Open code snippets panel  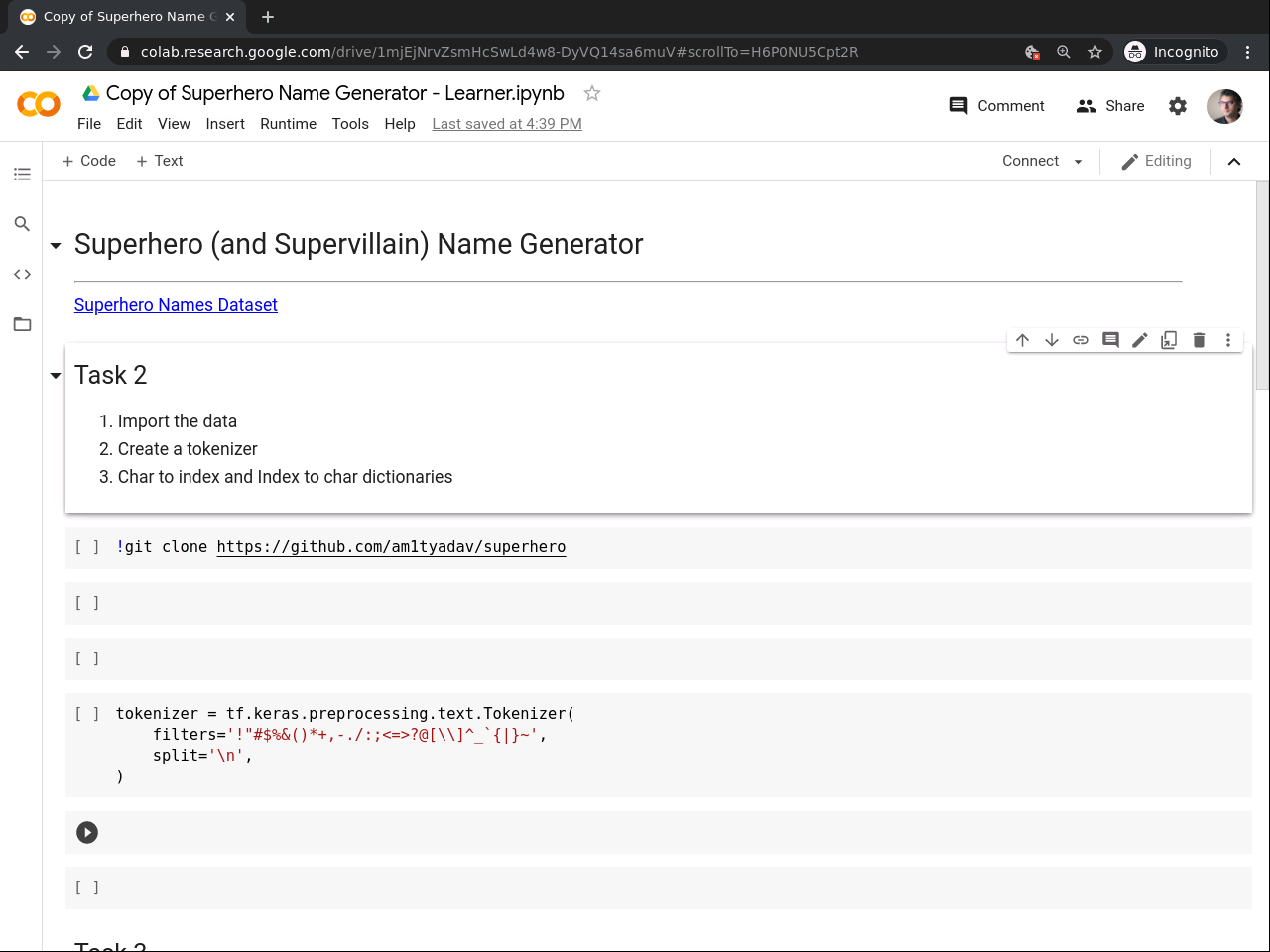click(22, 275)
